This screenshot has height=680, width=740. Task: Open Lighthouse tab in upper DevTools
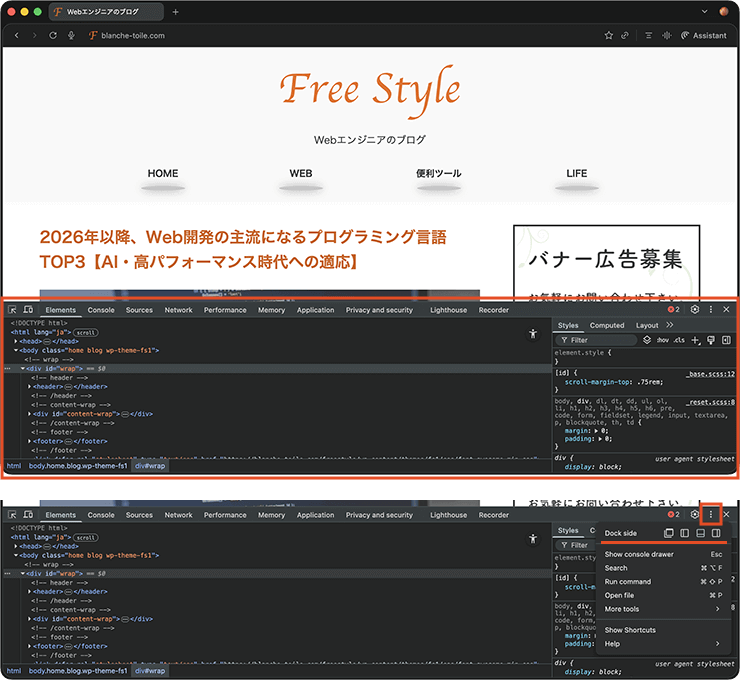pos(448,310)
